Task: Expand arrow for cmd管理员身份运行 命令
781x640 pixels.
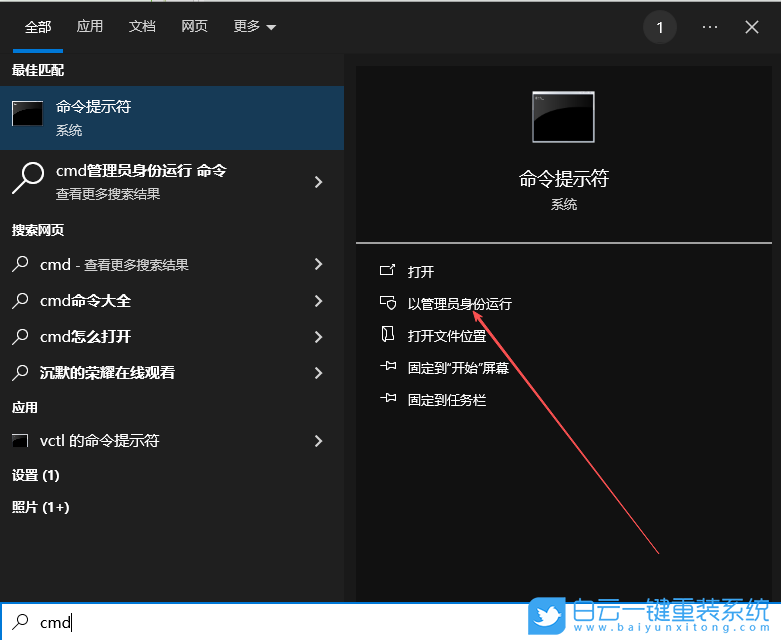Action: tap(319, 182)
